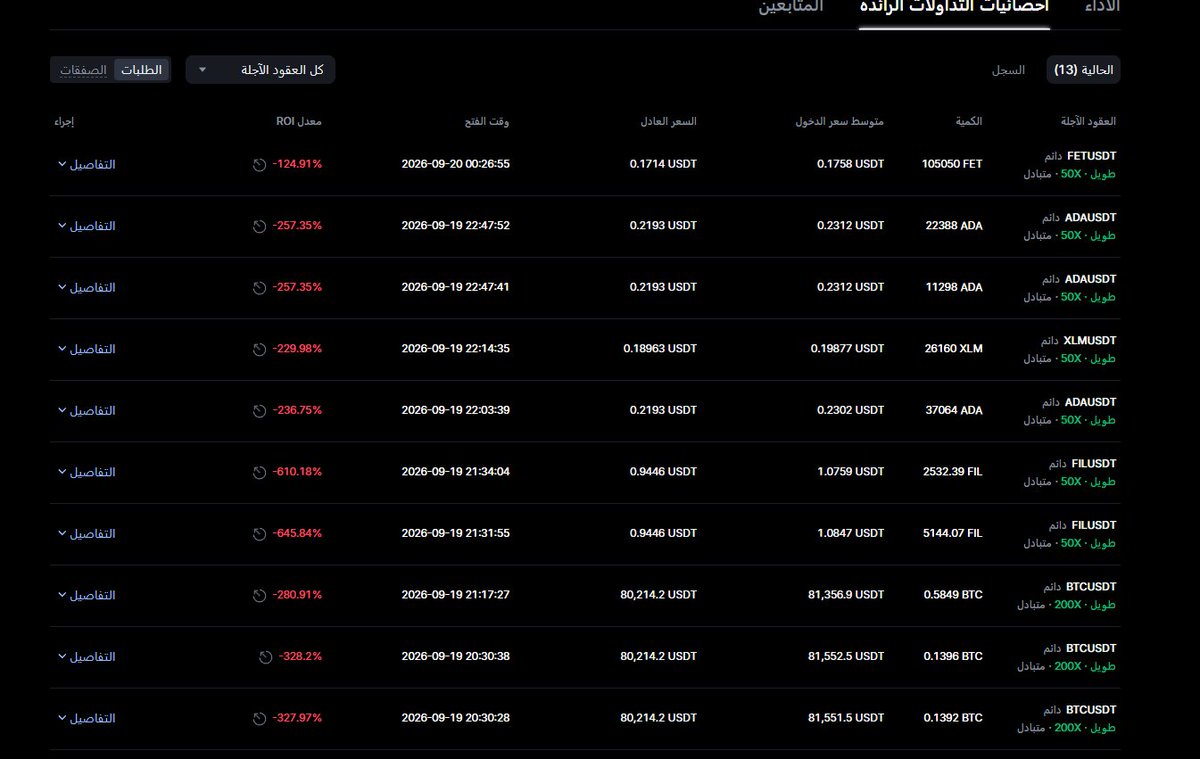The image size is (1200, 759).
Task: Click the circular icon beside -236.75% ROI
Action: [x=260, y=411]
